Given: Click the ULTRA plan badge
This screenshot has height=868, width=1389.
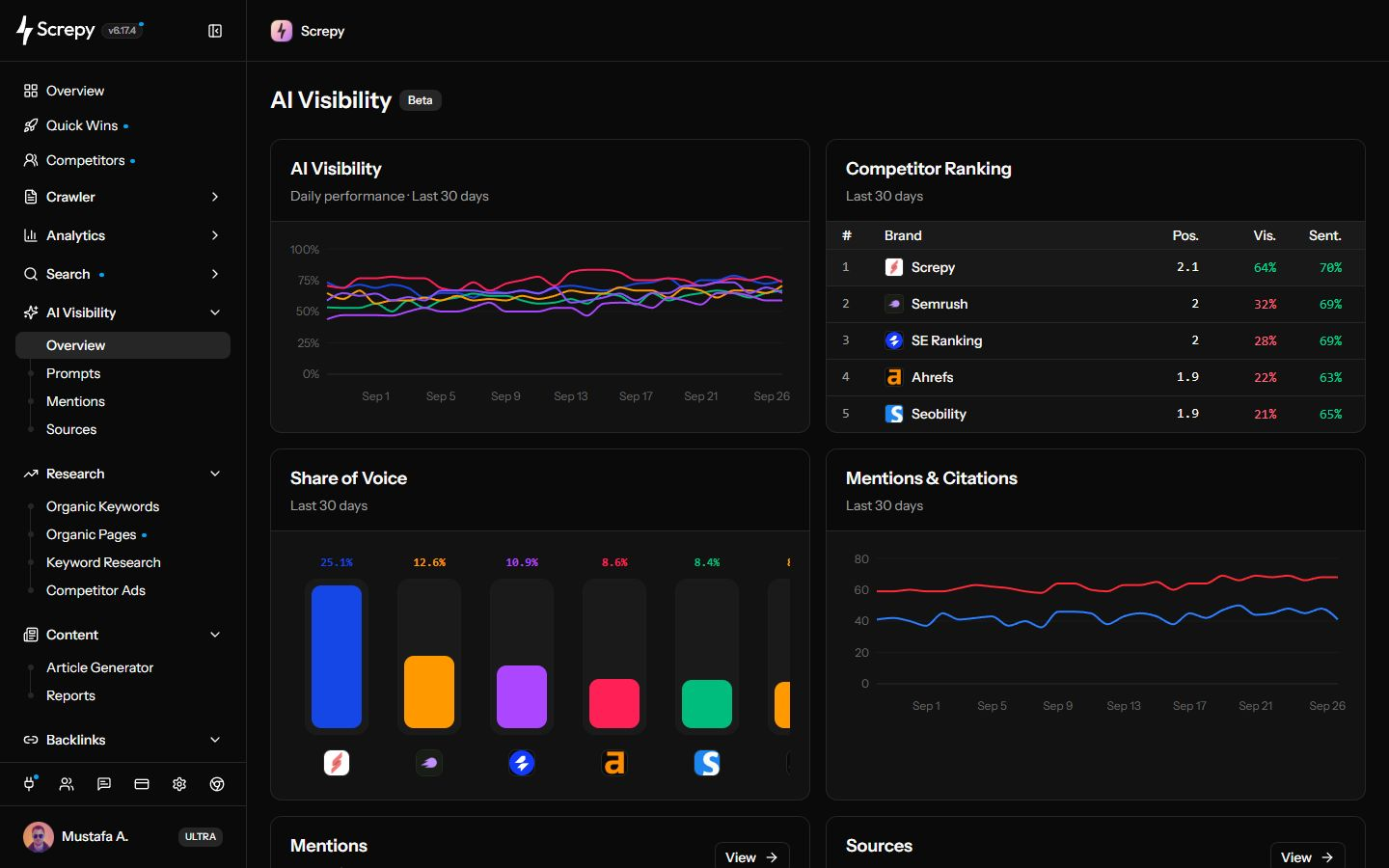Looking at the screenshot, I should (201, 836).
